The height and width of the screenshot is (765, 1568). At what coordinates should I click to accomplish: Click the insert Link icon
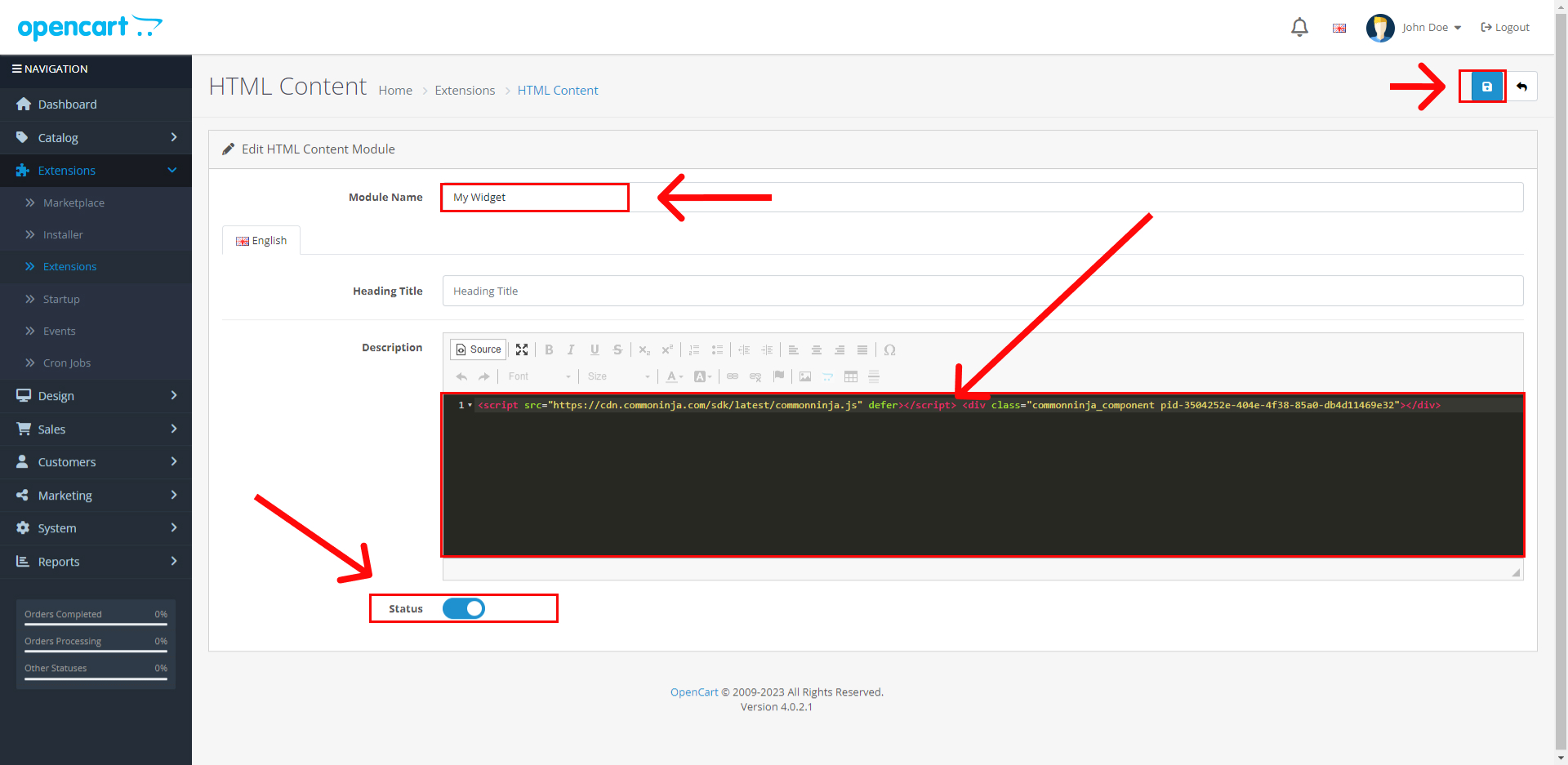pos(733,376)
